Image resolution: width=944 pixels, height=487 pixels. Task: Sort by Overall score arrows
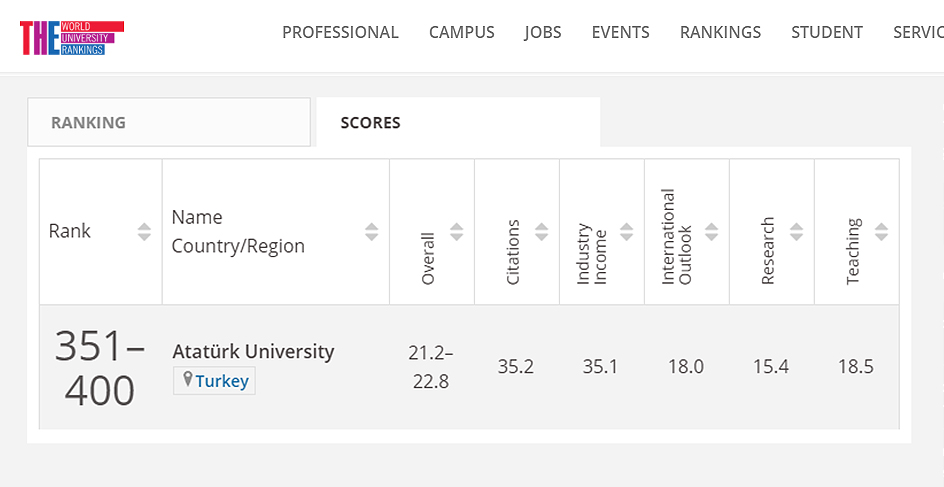click(x=457, y=232)
